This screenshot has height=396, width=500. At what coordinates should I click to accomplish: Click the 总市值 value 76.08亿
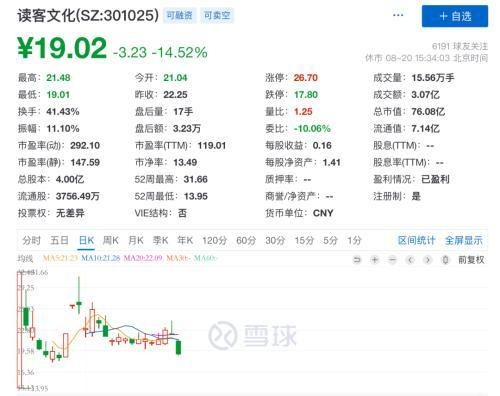pyautogui.click(x=428, y=112)
